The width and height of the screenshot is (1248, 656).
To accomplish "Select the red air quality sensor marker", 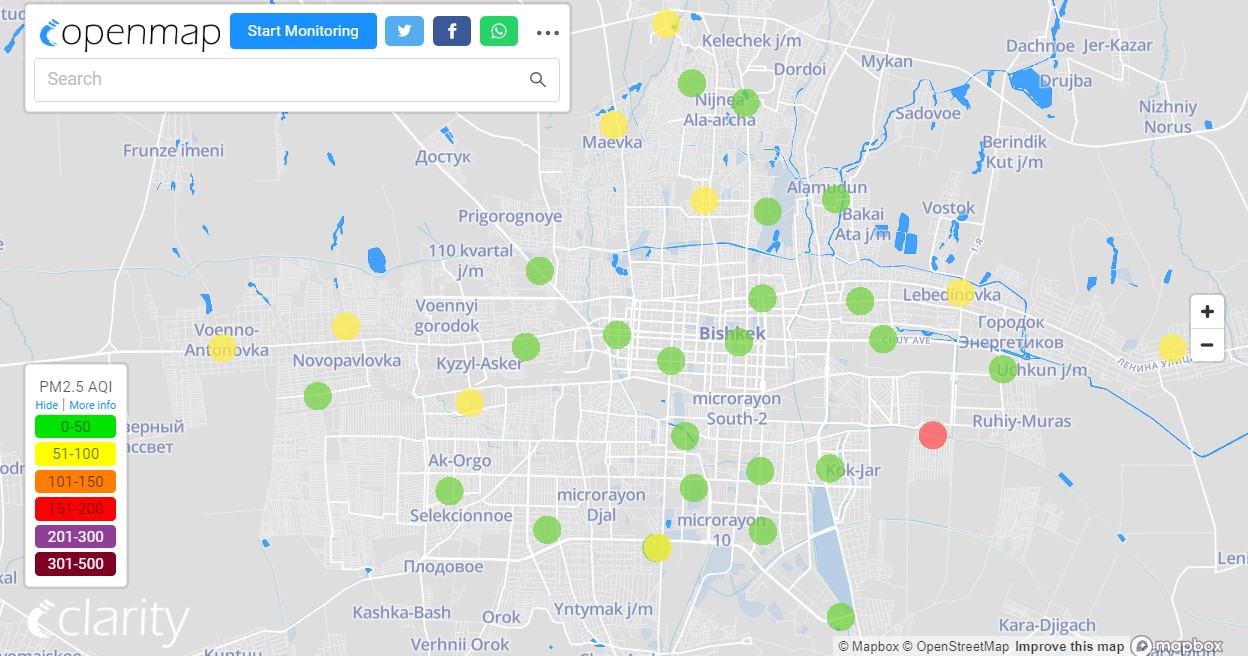I will point(932,435).
